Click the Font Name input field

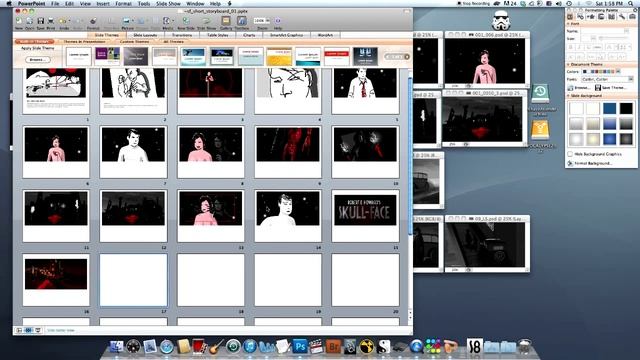tap(605, 31)
